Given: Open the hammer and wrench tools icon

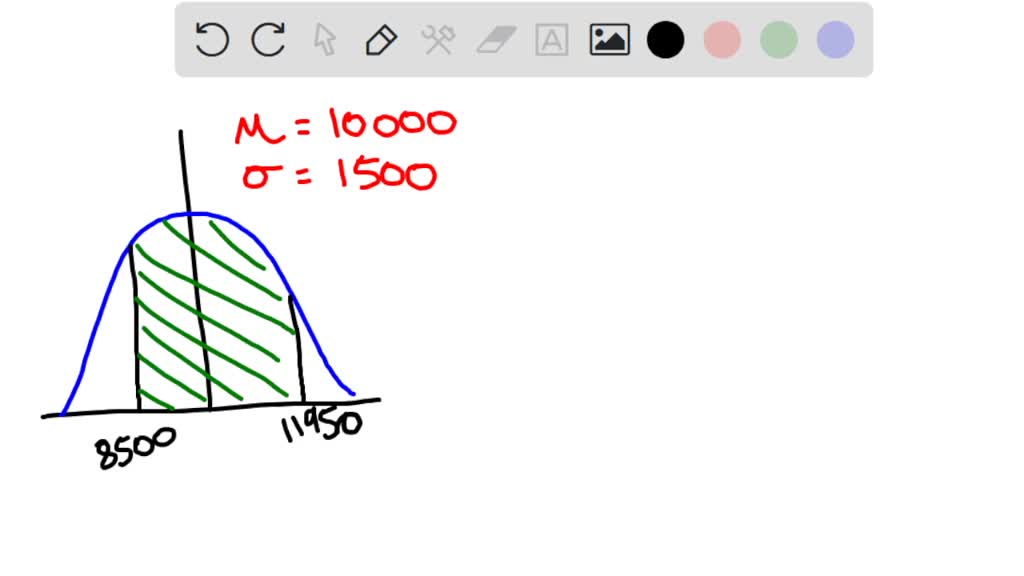Looking at the screenshot, I should pyautogui.click(x=438, y=40).
